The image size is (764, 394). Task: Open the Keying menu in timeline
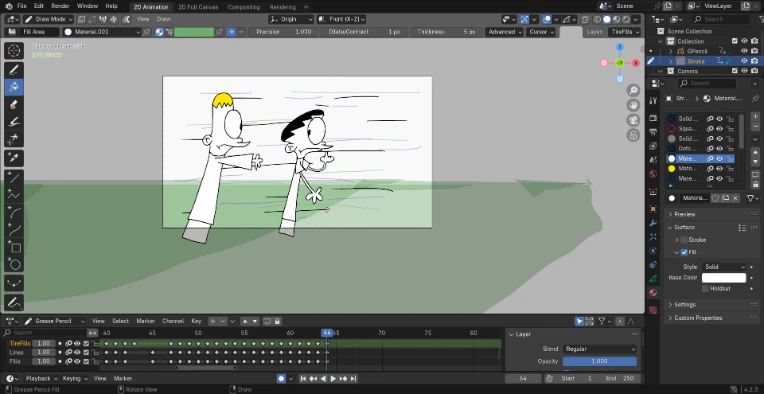coord(74,378)
